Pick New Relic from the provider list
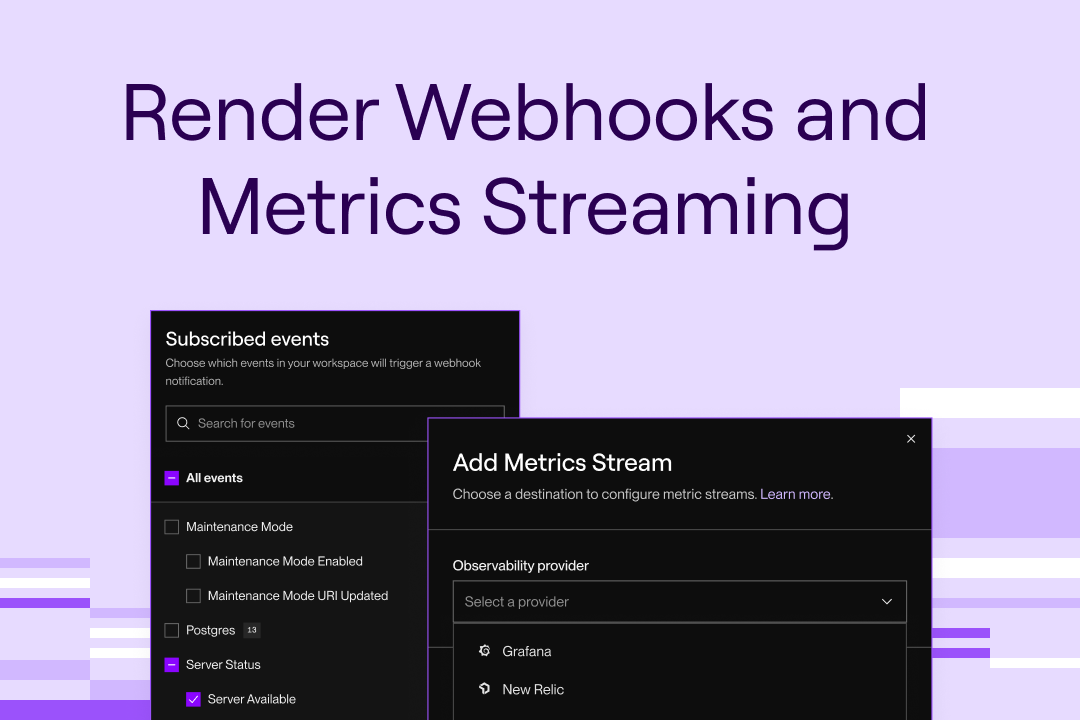 (533, 689)
